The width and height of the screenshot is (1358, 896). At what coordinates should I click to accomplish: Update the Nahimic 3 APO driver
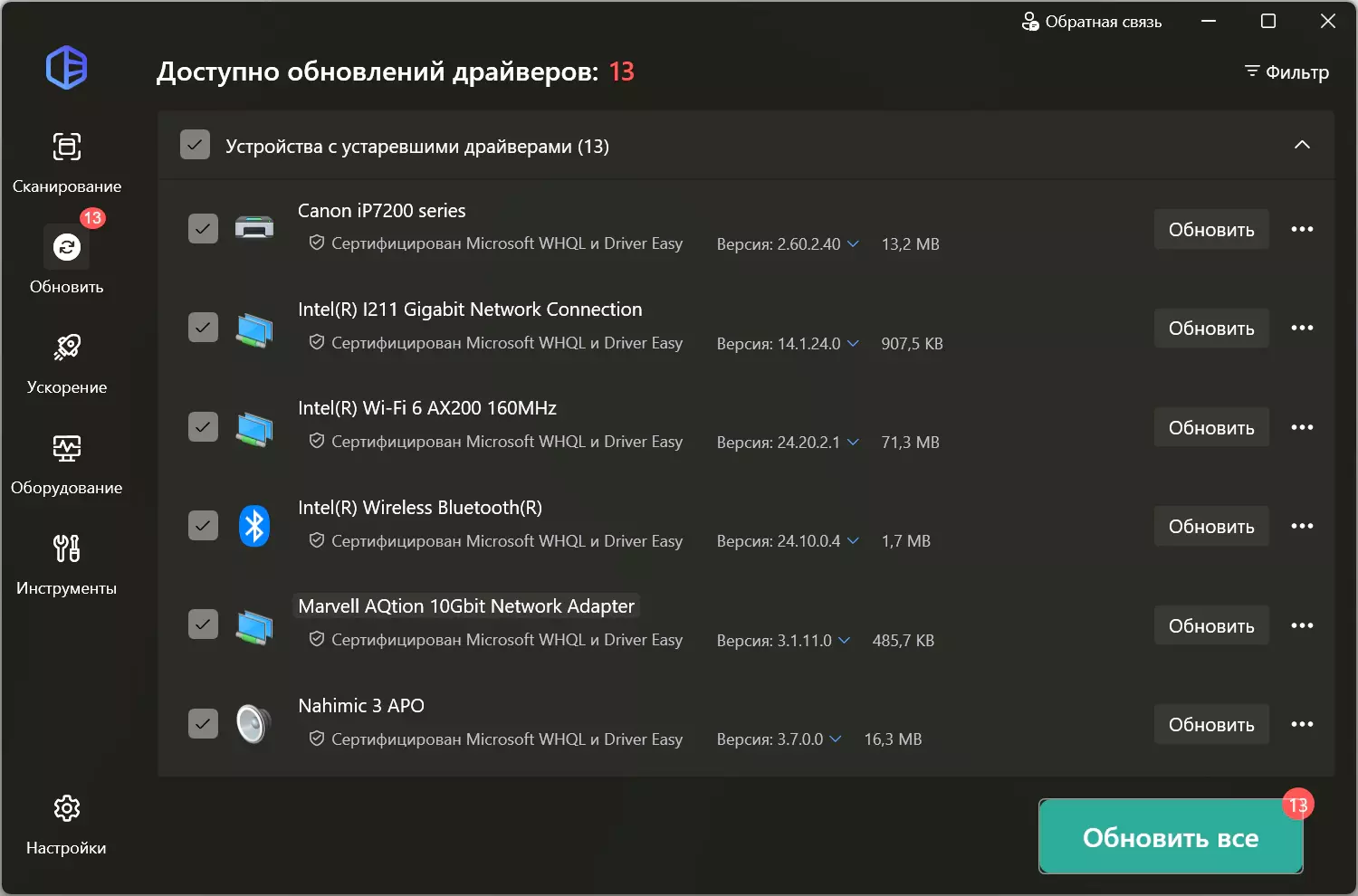[1211, 724]
